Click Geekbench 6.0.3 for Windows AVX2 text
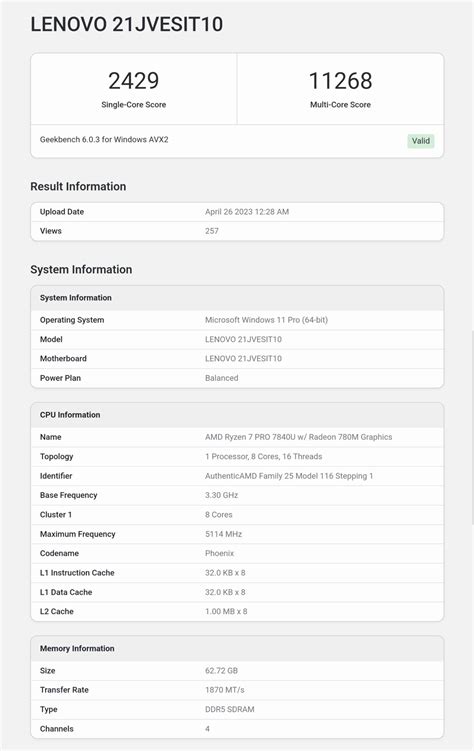The height and width of the screenshot is (751, 474). click(104, 139)
